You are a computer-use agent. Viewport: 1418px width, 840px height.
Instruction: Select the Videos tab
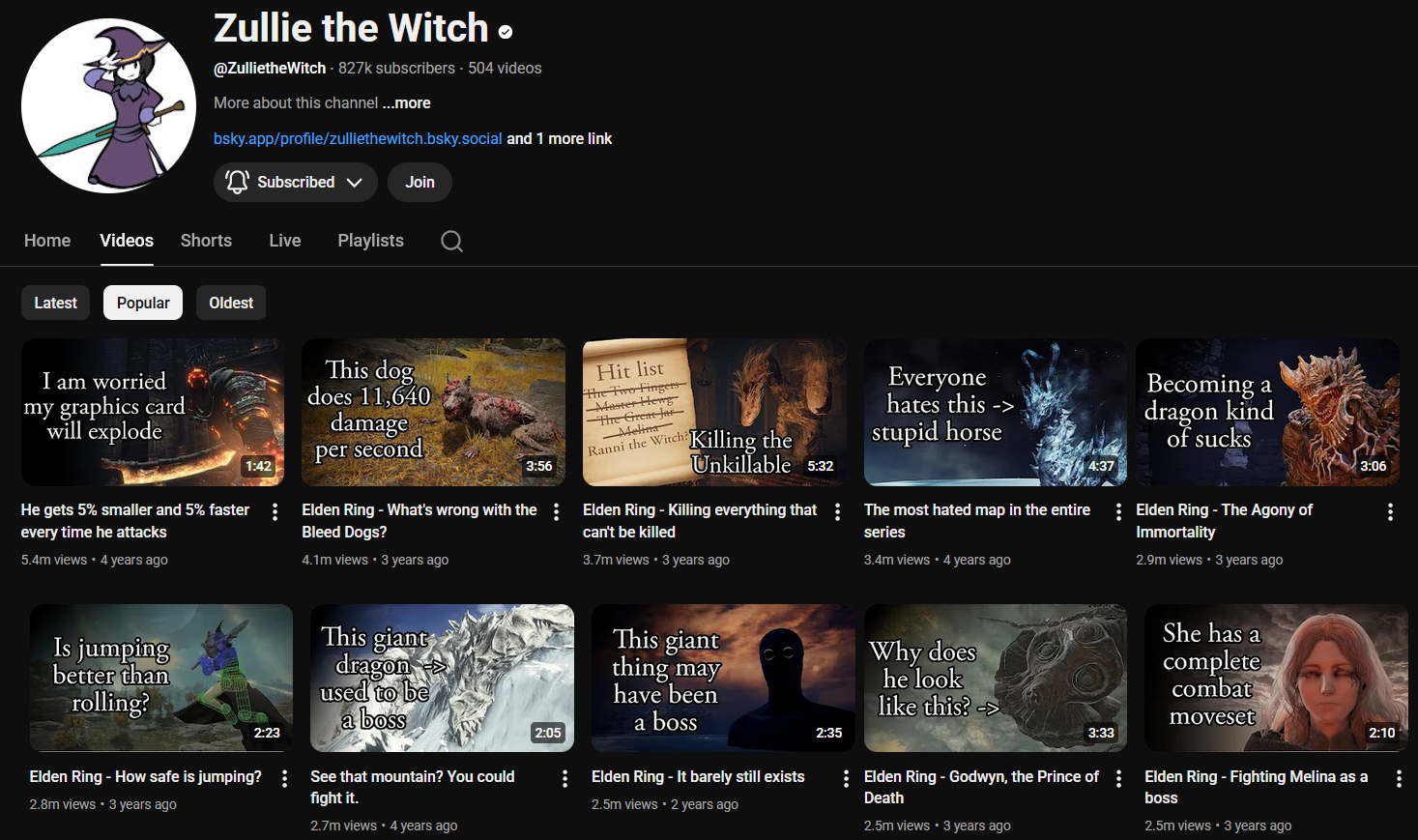pyautogui.click(x=127, y=241)
